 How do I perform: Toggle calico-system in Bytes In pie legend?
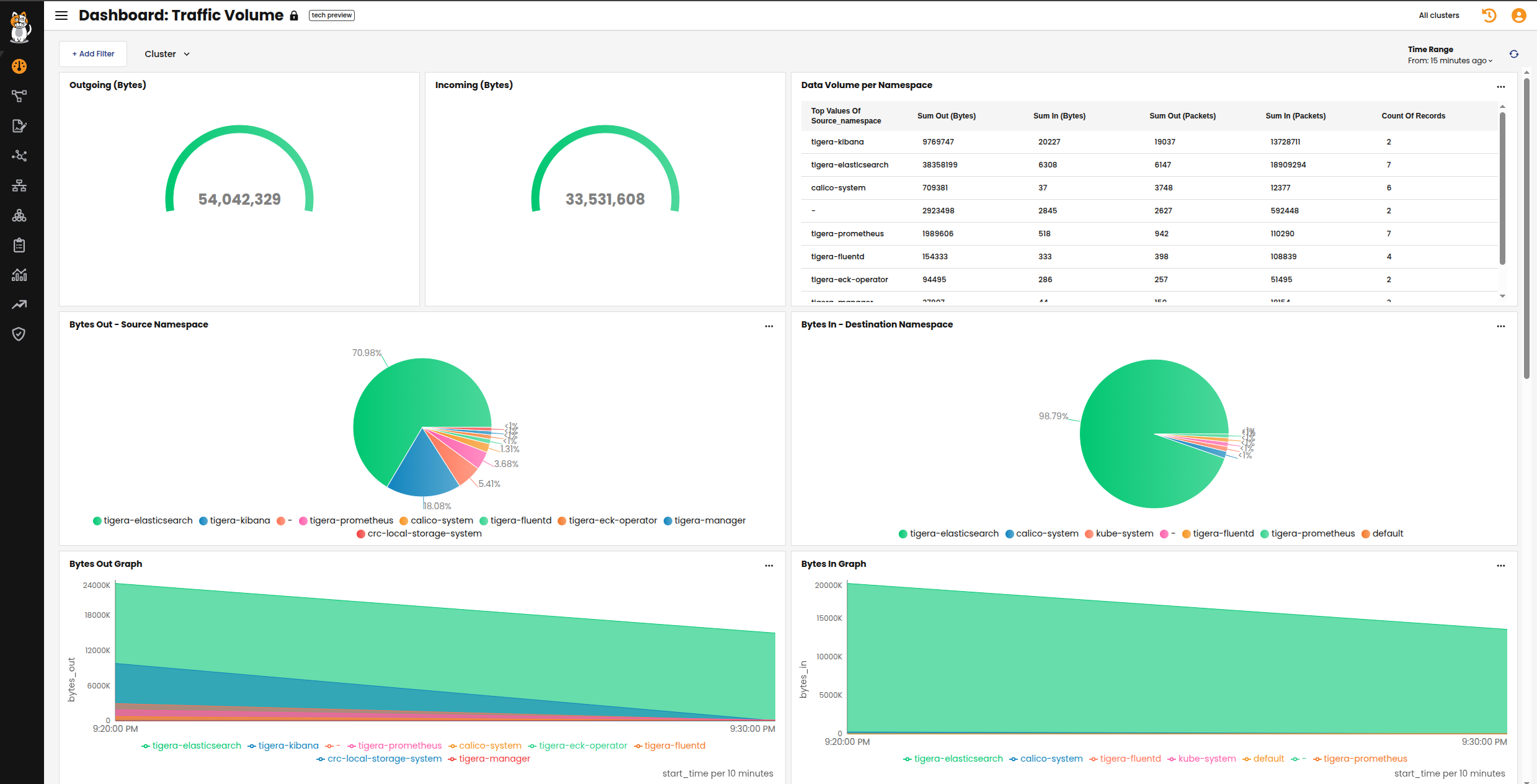pos(1046,533)
